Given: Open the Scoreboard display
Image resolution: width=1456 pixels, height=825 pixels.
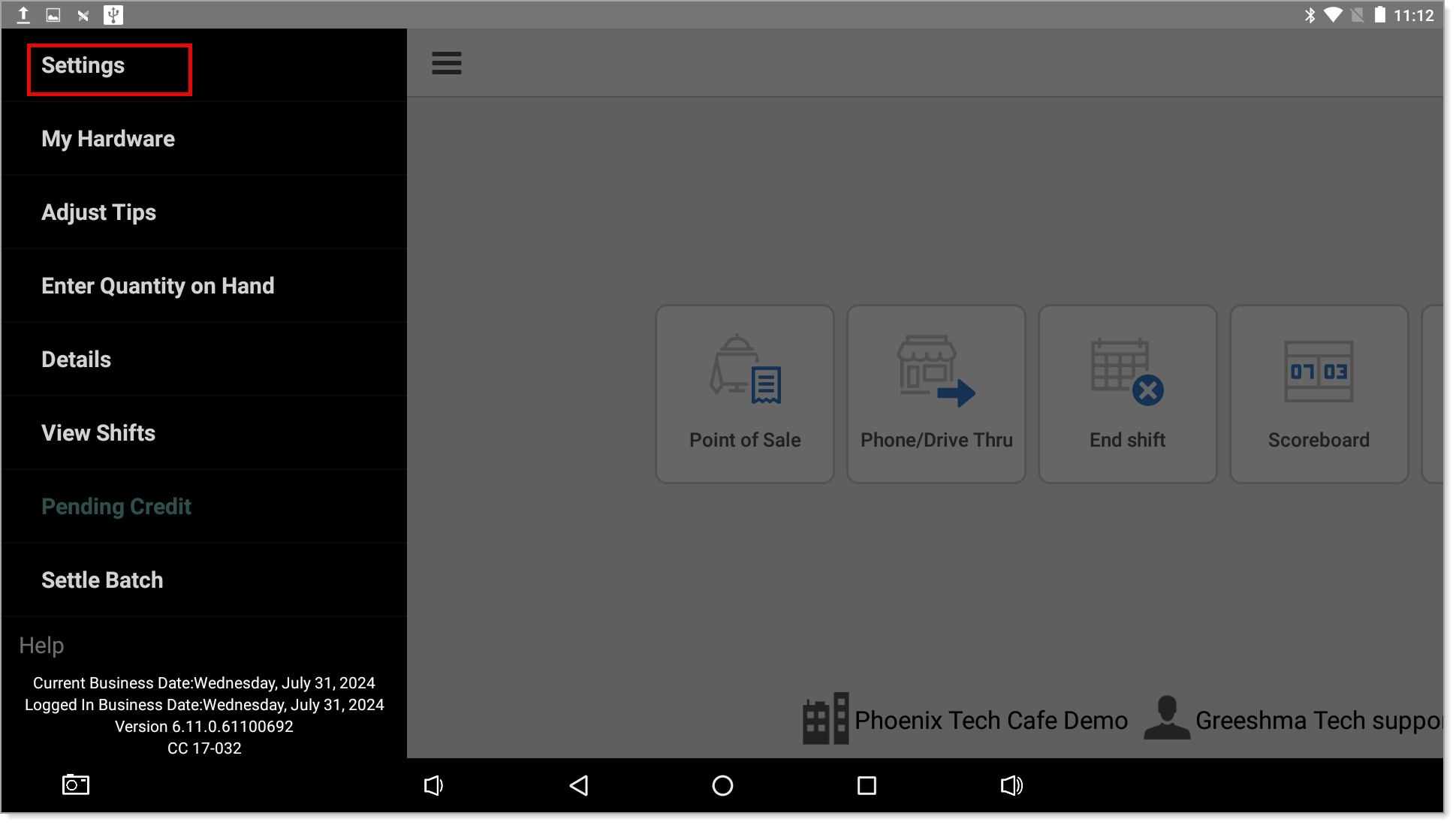Looking at the screenshot, I should pos(1317,393).
